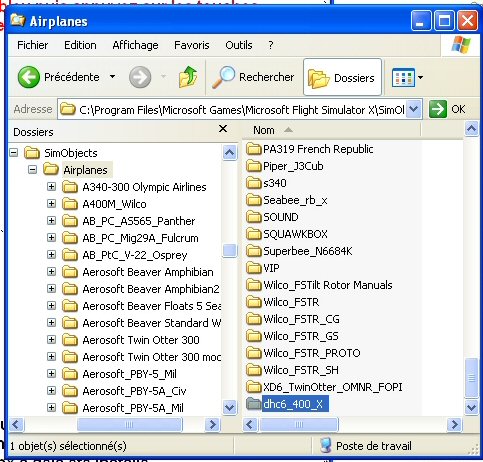This screenshot has width=483, height=462.
Task: Collapse the Airplanes tree node
Action: (32, 170)
